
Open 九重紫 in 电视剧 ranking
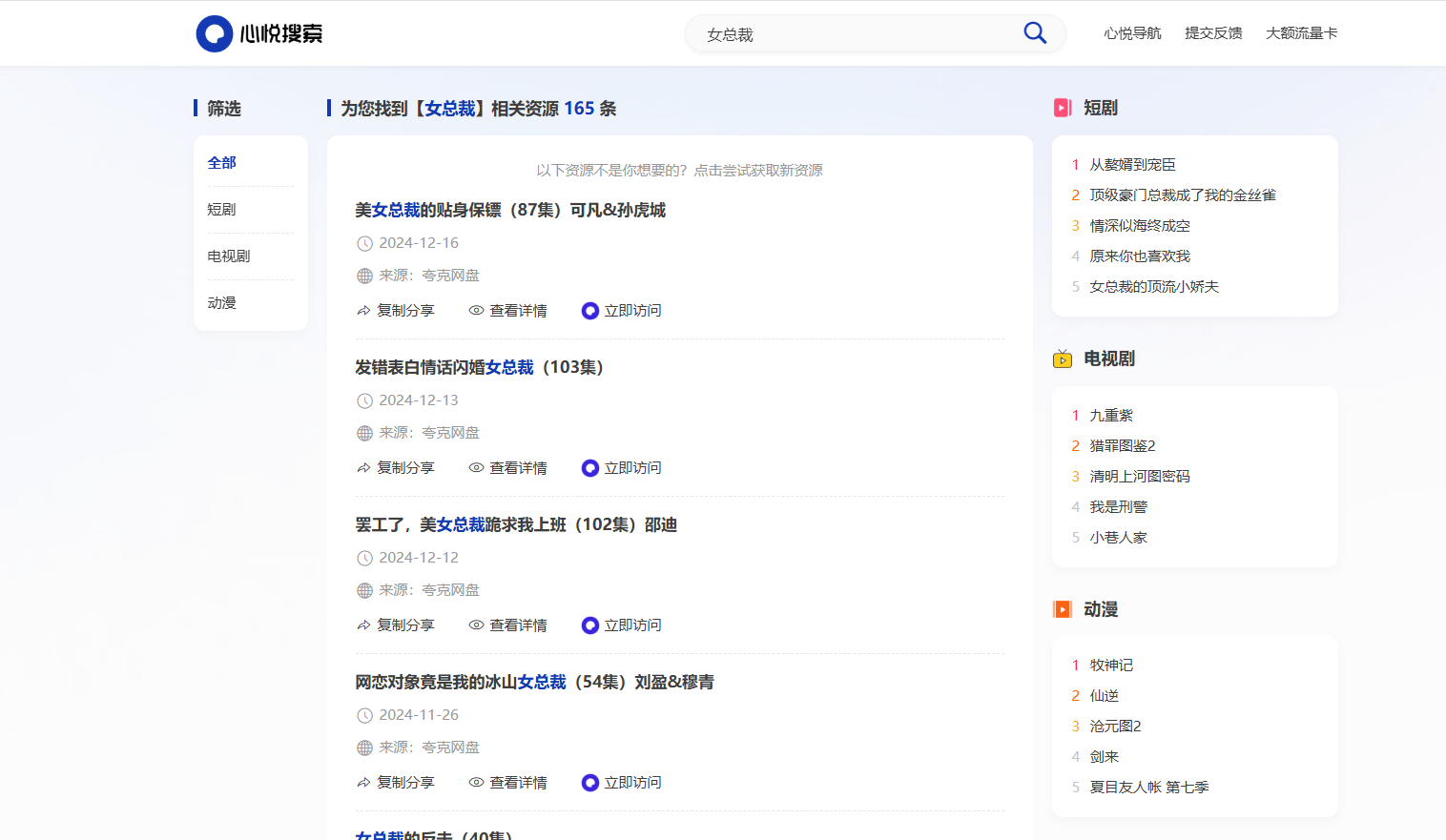1111,416
